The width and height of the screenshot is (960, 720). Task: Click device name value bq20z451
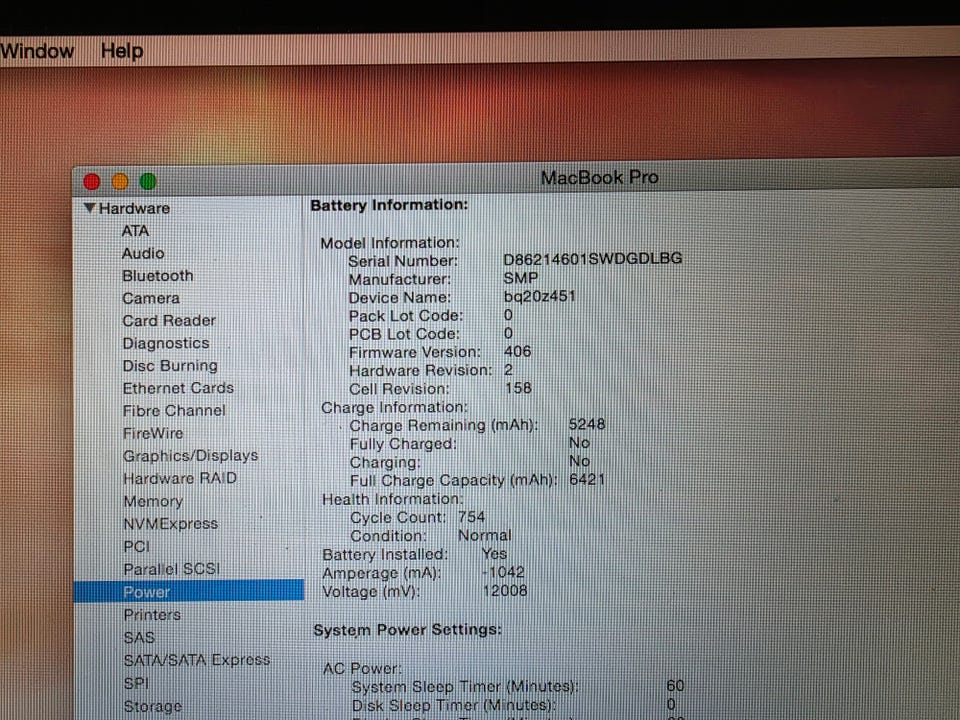pos(539,296)
